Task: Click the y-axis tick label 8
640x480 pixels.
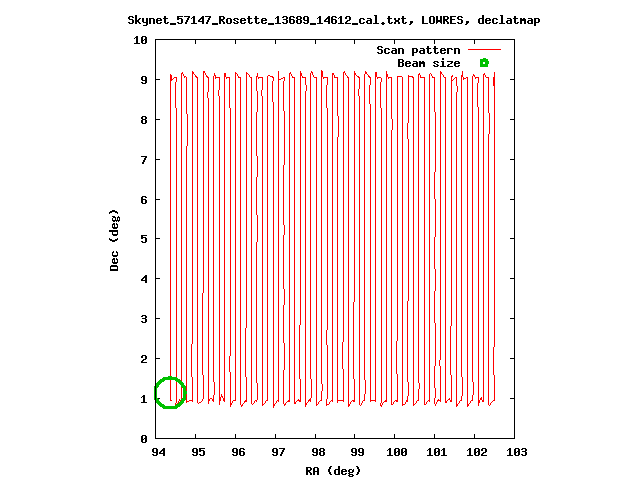Action: [x=144, y=120]
